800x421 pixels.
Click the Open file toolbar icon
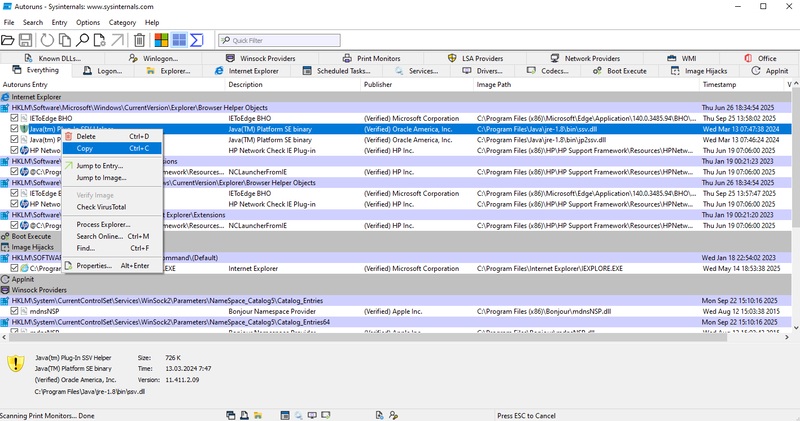point(9,40)
